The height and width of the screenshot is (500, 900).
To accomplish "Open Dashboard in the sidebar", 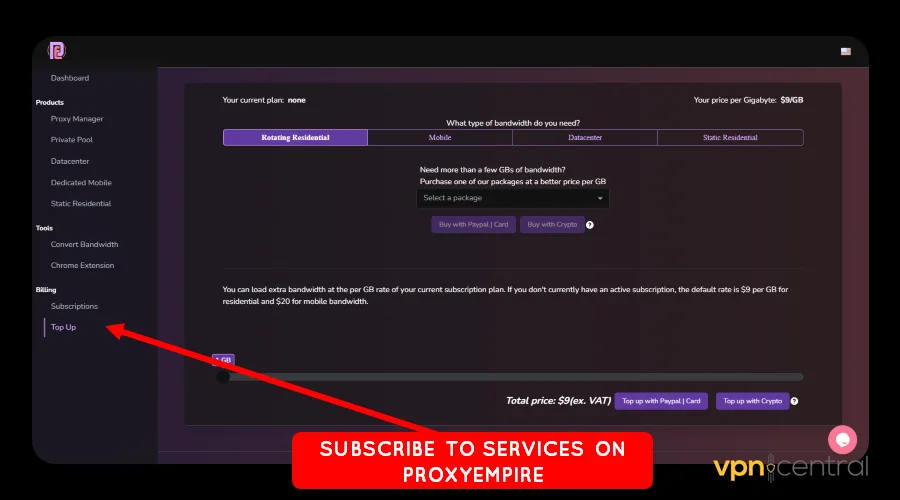I will tap(70, 78).
